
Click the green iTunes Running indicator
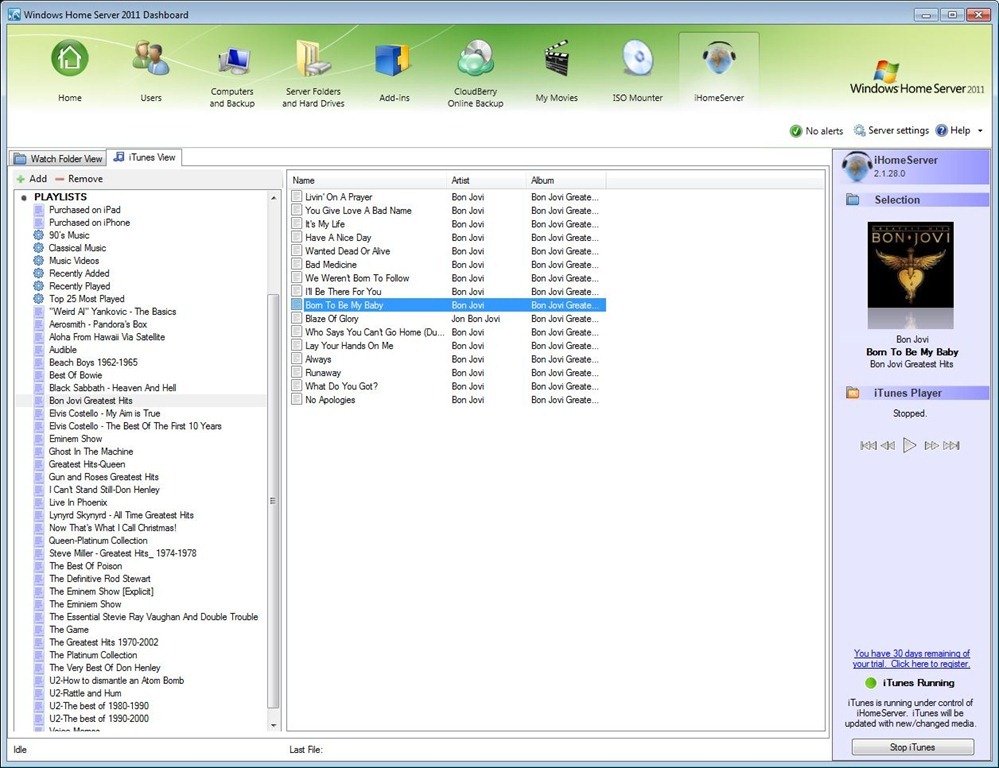[x=871, y=683]
